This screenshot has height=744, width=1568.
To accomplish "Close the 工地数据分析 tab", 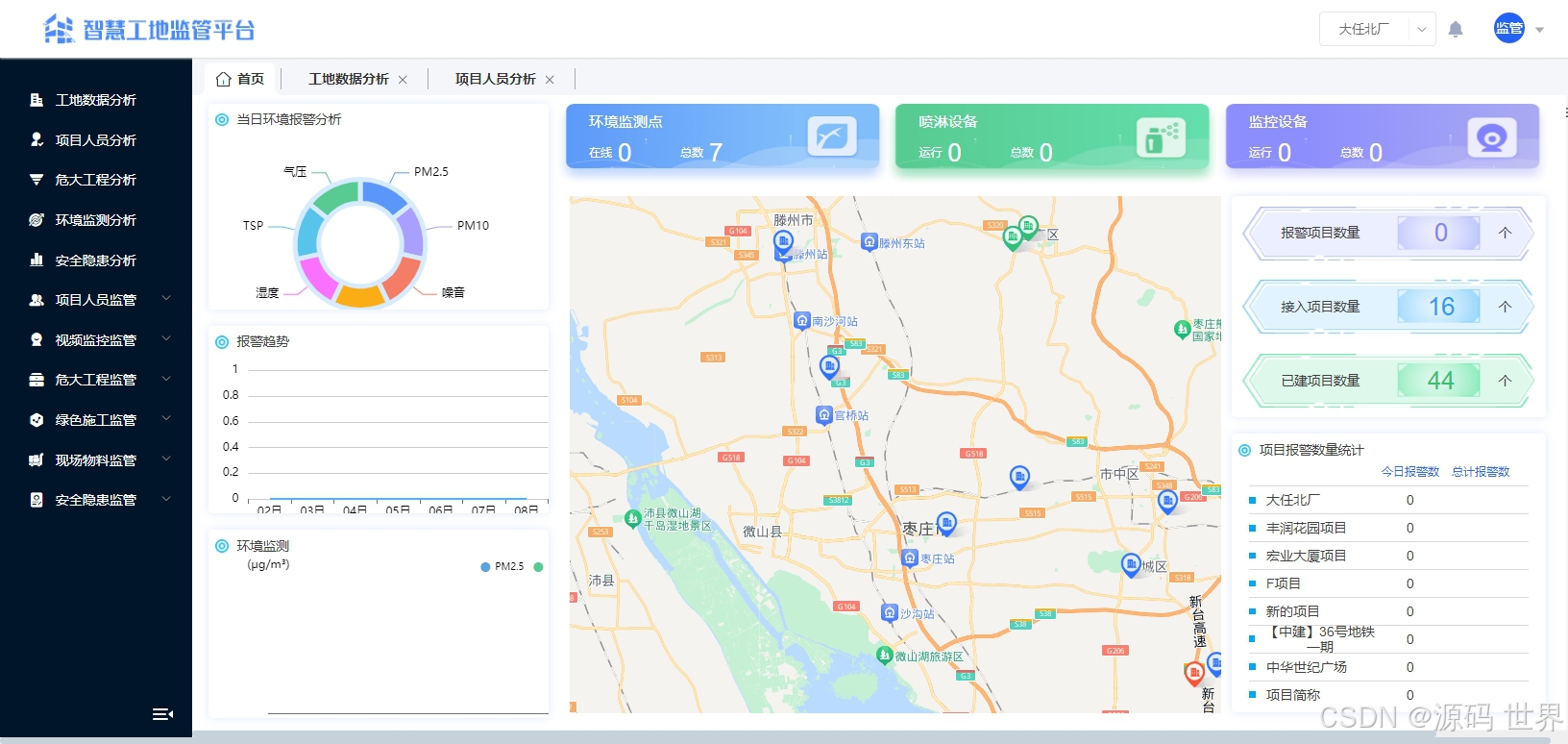I will 403,80.
